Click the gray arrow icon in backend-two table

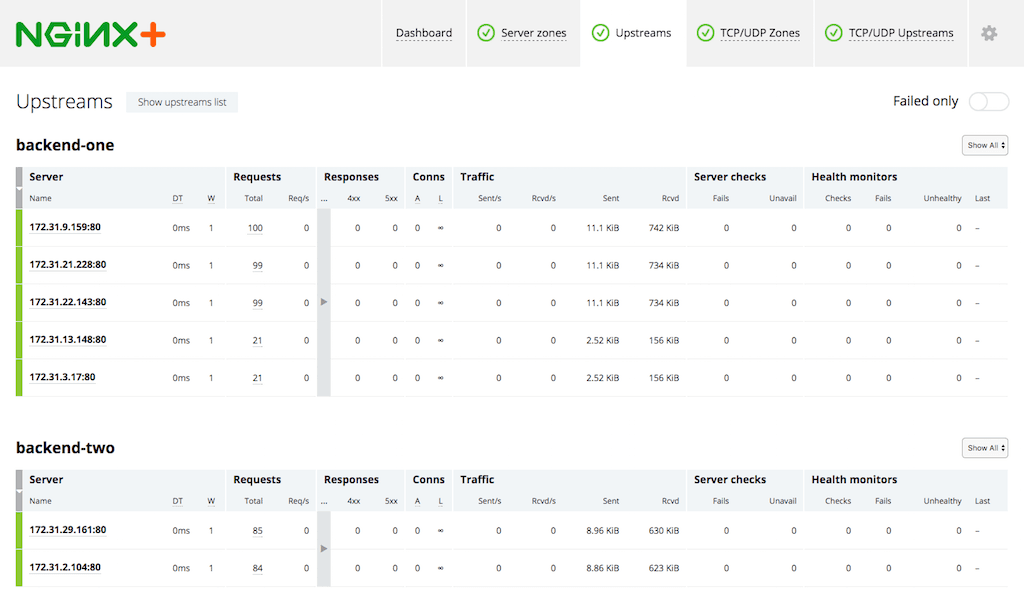323,548
